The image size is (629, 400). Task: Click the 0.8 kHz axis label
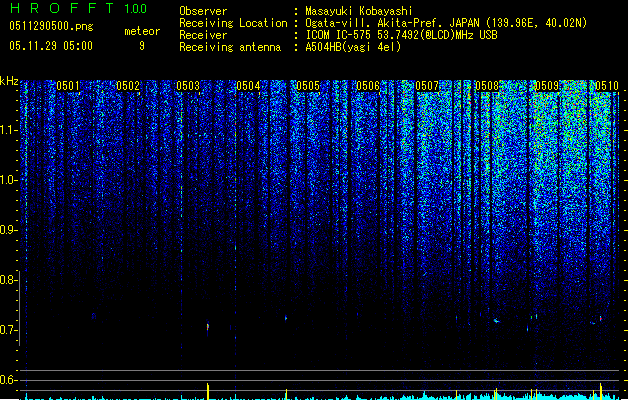(x=8, y=280)
